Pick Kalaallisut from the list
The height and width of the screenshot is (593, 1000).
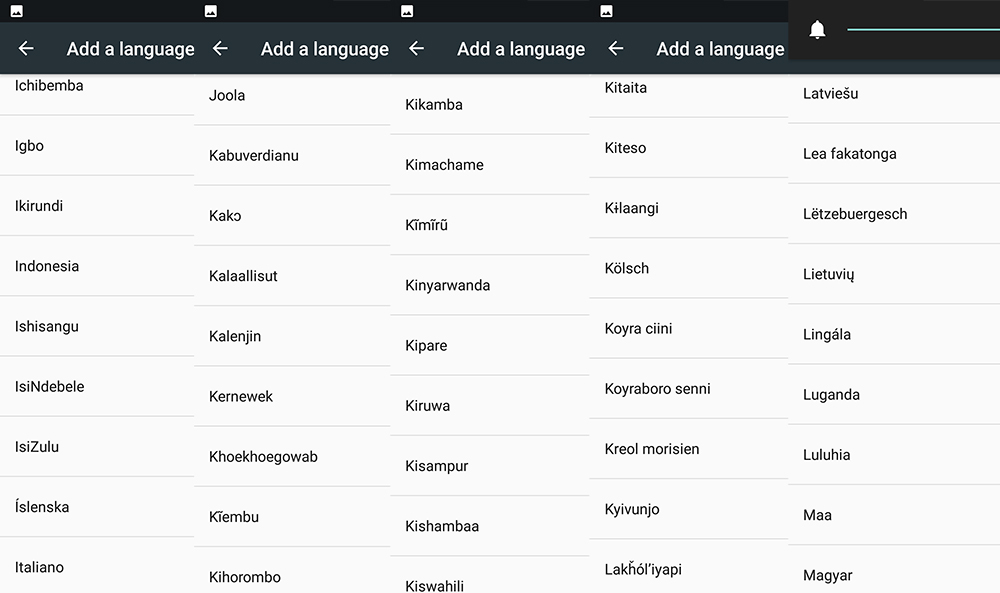pos(243,276)
